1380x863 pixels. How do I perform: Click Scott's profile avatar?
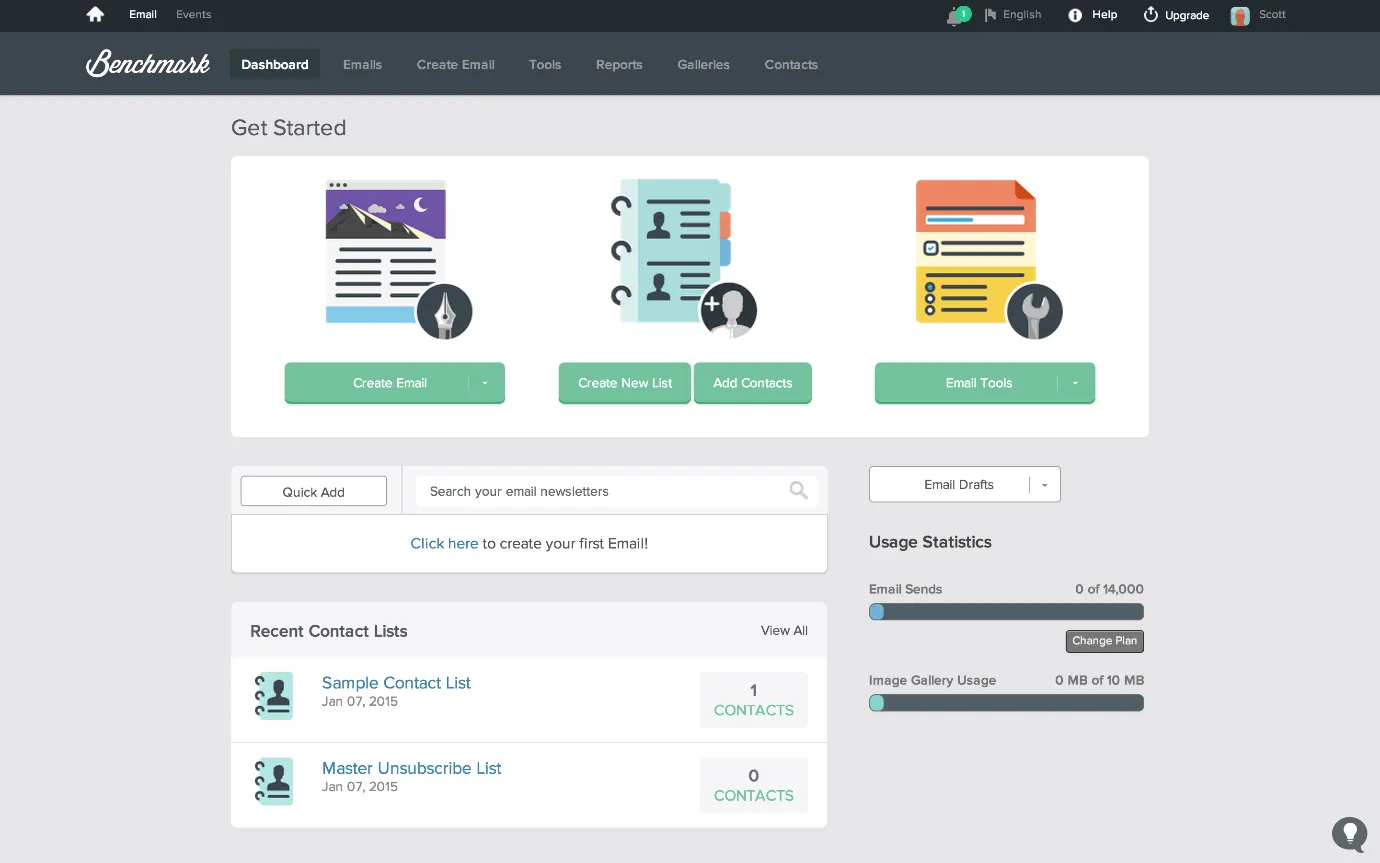click(x=1240, y=15)
